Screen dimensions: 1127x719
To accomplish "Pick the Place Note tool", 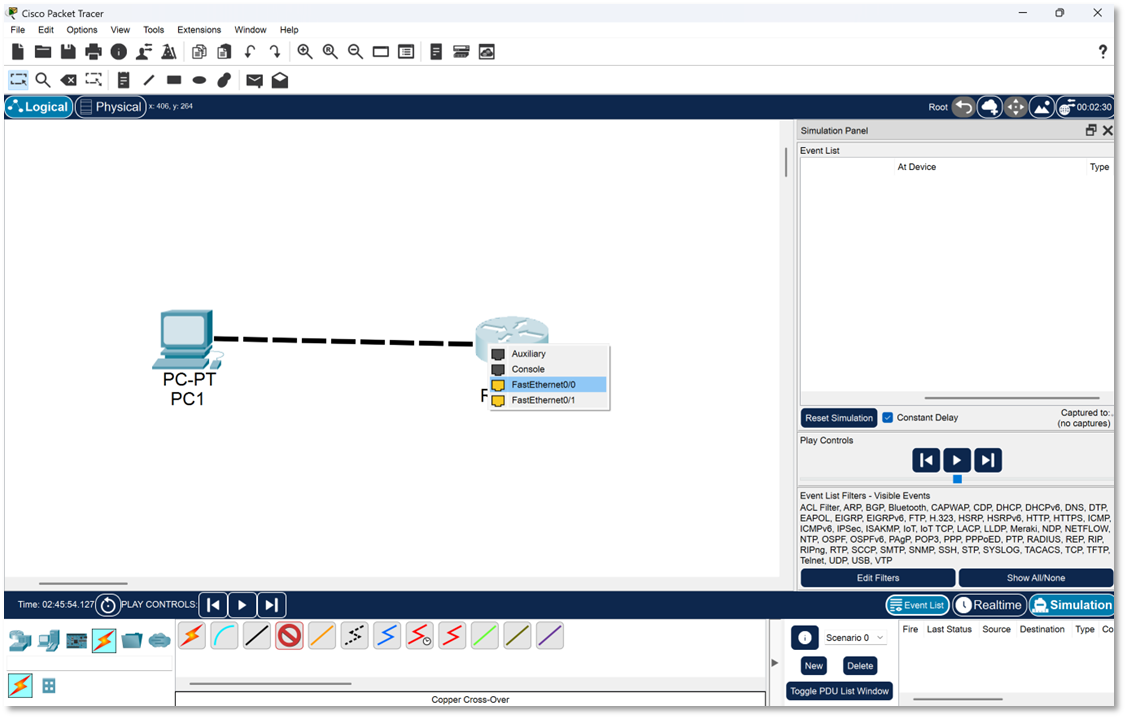I will (124, 80).
